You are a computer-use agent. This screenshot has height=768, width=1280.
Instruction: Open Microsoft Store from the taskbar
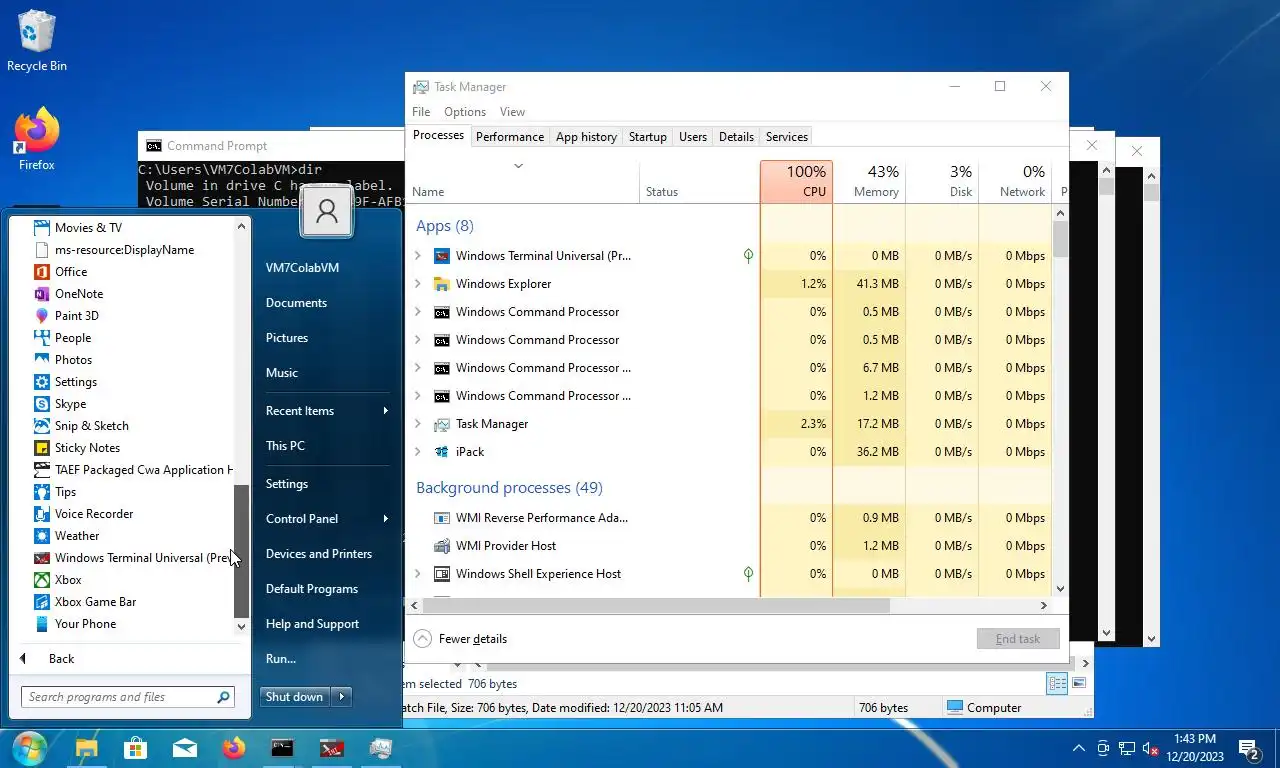[136, 748]
